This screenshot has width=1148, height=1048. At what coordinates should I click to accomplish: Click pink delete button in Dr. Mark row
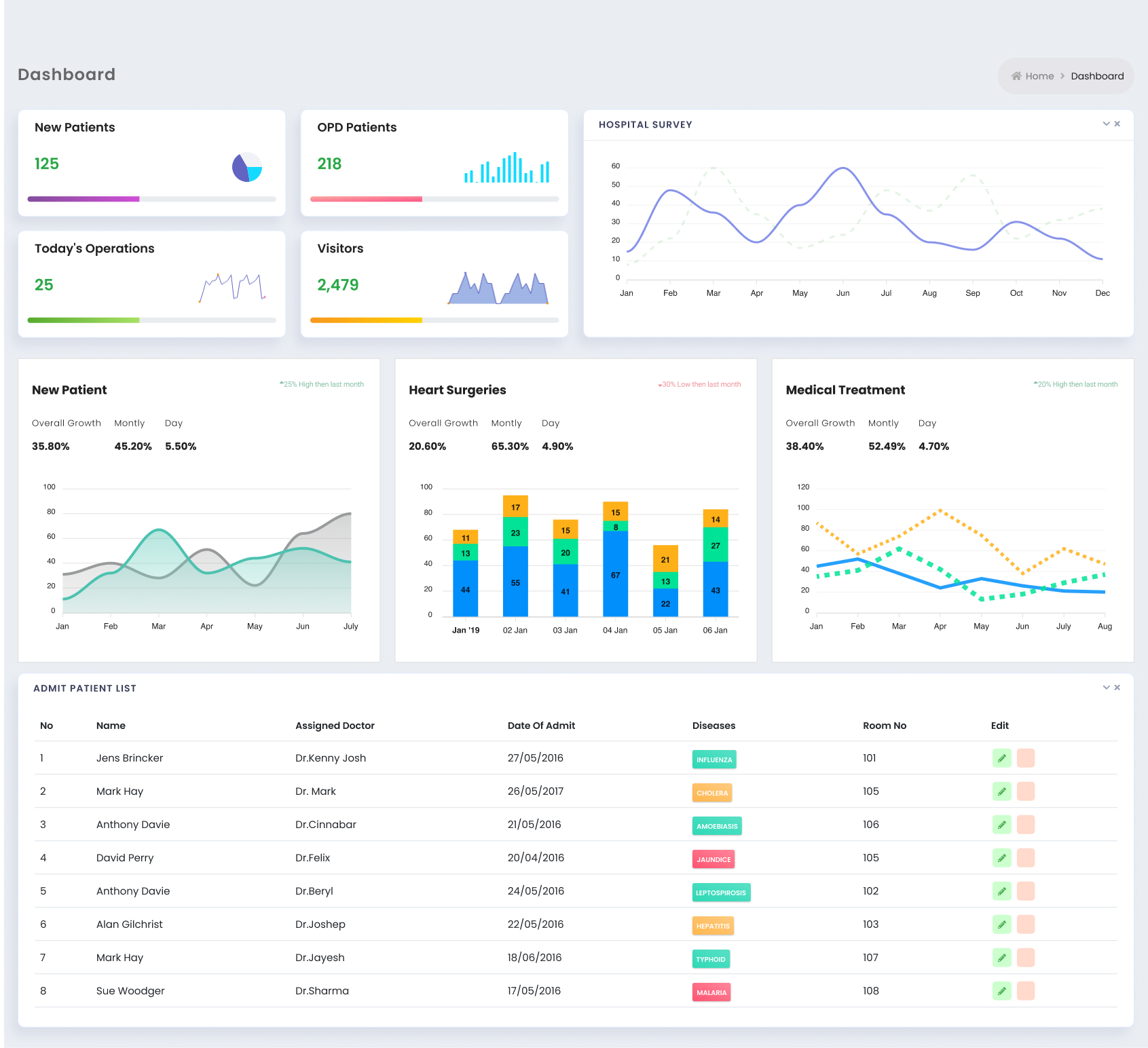pos(1026,791)
